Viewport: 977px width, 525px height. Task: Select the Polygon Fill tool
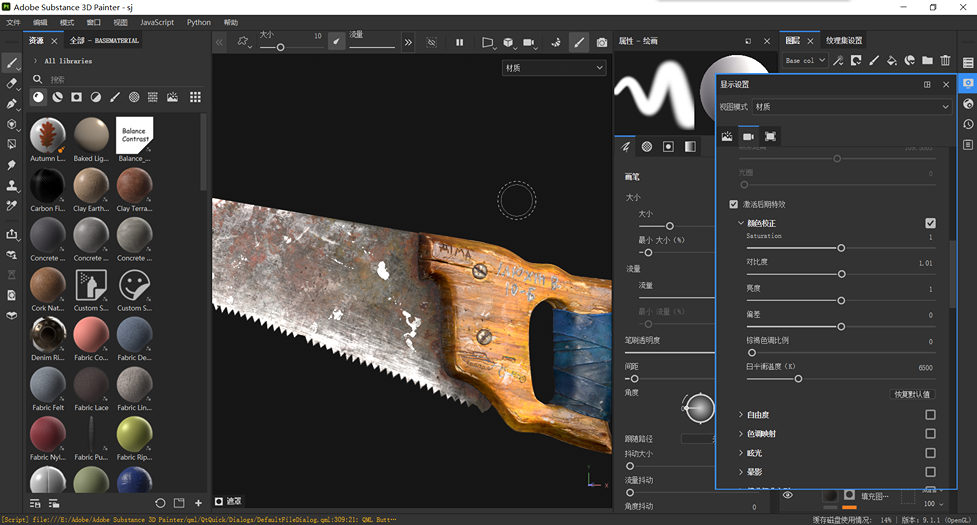[x=12, y=145]
